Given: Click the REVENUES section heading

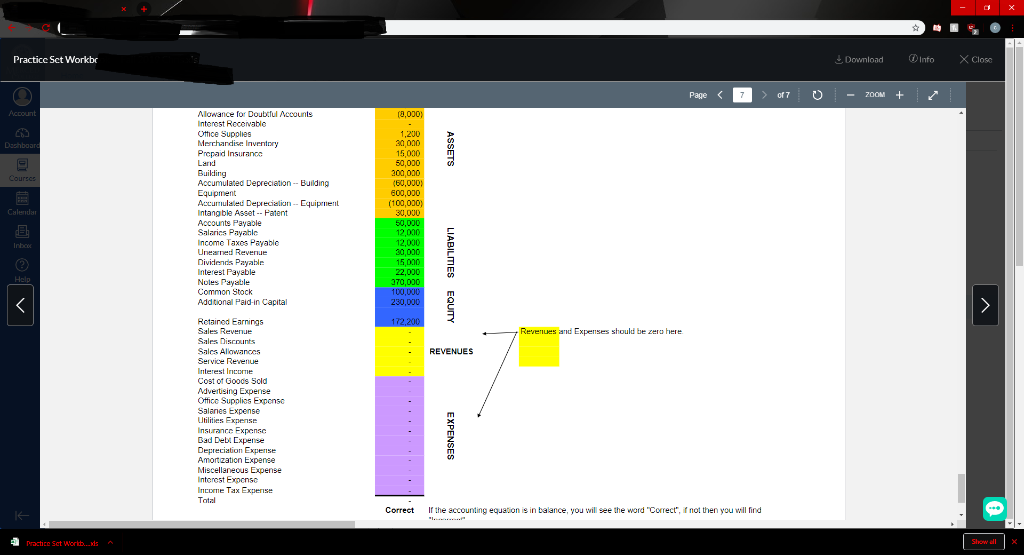Looking at the screenshot, I should tap(451, 351).
